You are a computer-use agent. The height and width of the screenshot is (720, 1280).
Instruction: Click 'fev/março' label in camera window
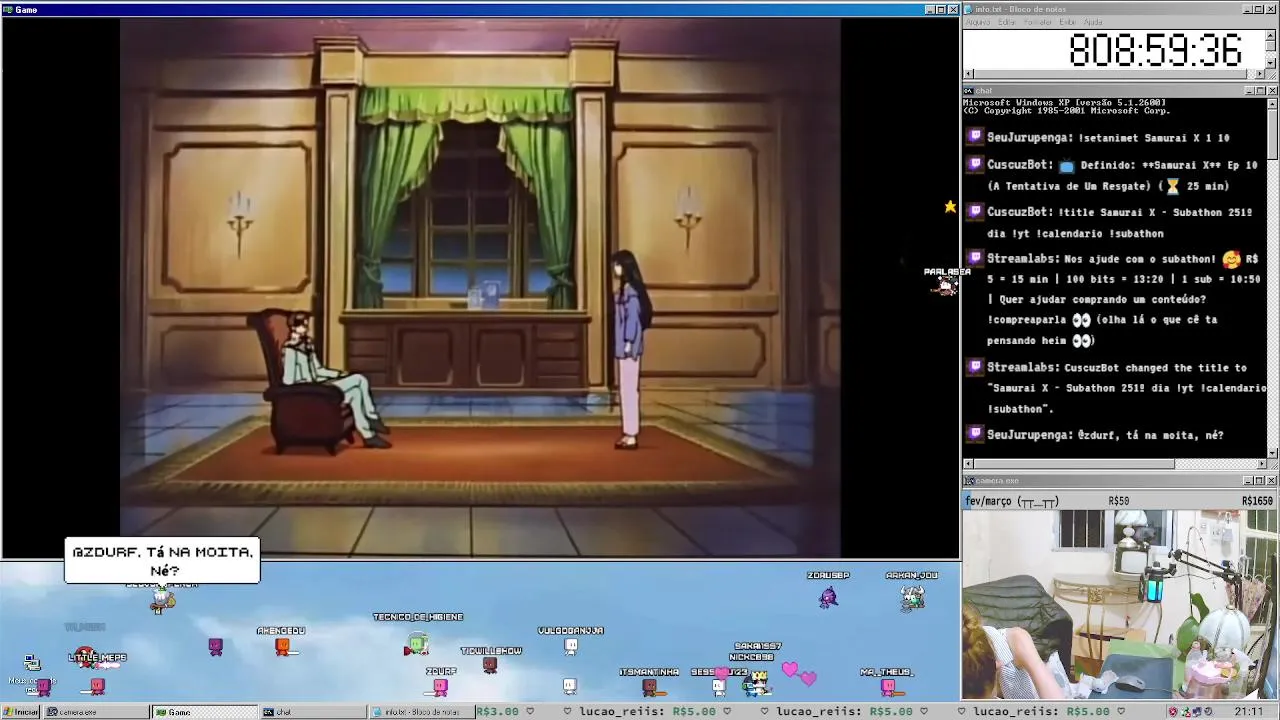tap(1011, 501)
